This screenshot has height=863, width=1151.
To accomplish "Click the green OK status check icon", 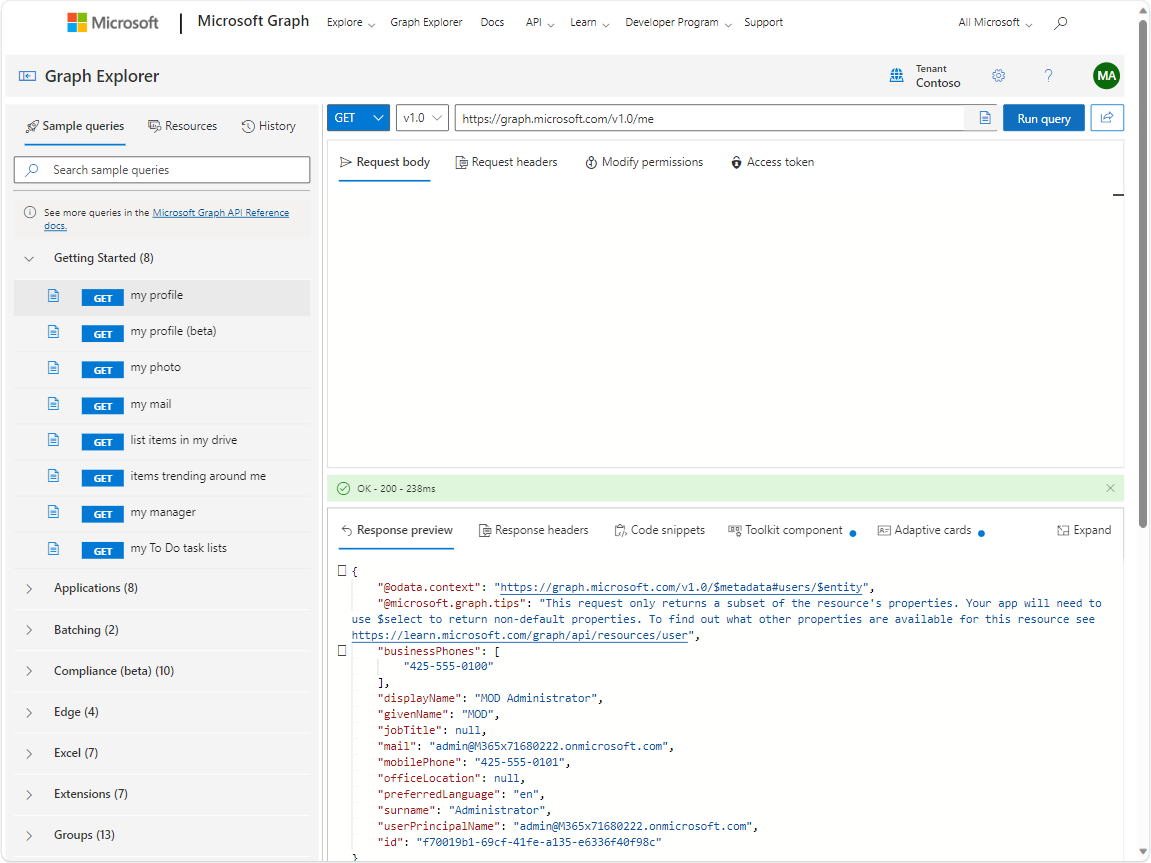I will pos(343,488).
